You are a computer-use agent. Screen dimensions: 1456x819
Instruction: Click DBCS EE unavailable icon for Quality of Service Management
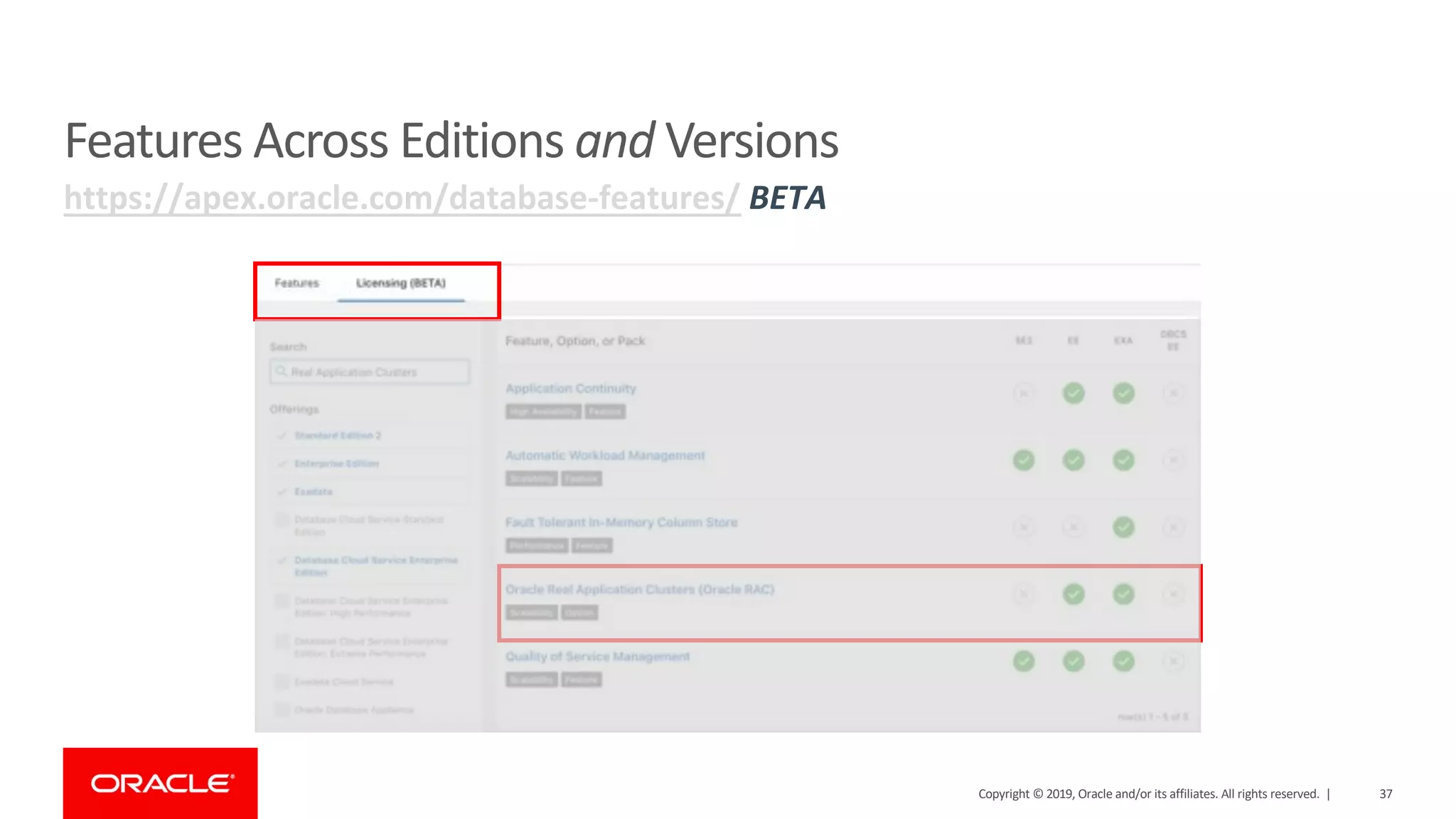pos(1174,661)
